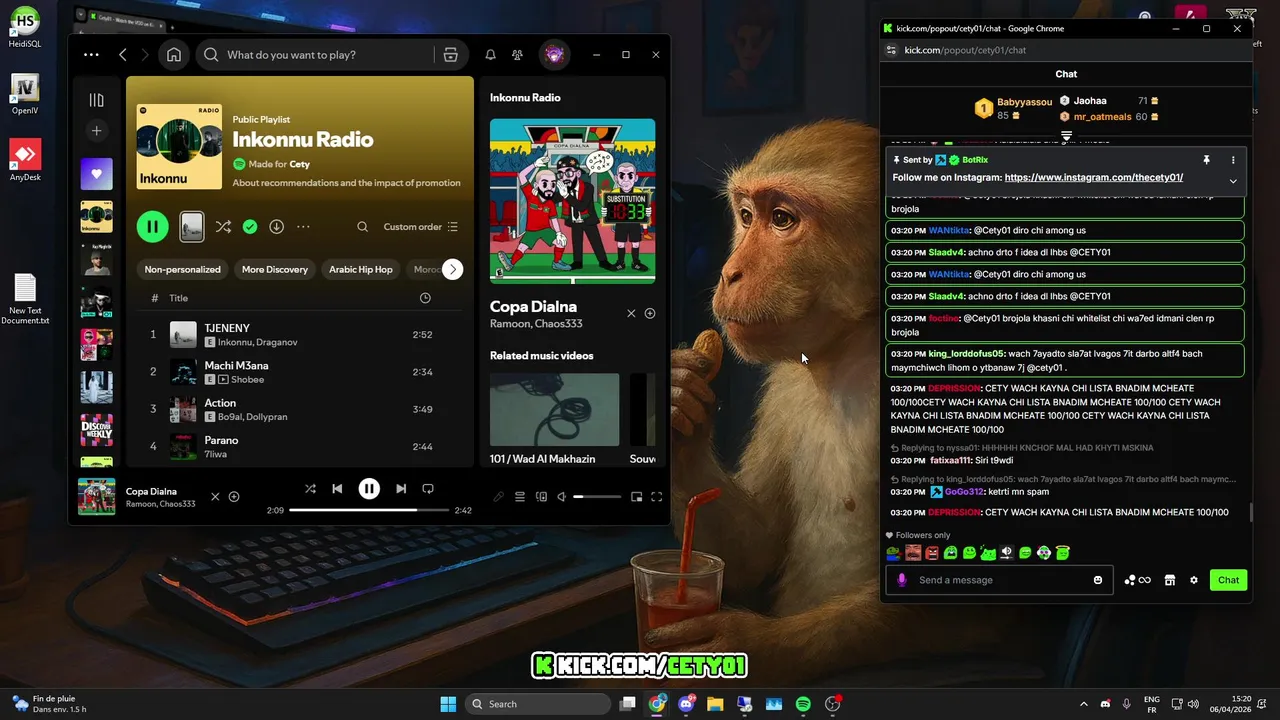Play track TJENENY
The width and height of the screenshot is (1280, 720).
(x=300, y=335)
